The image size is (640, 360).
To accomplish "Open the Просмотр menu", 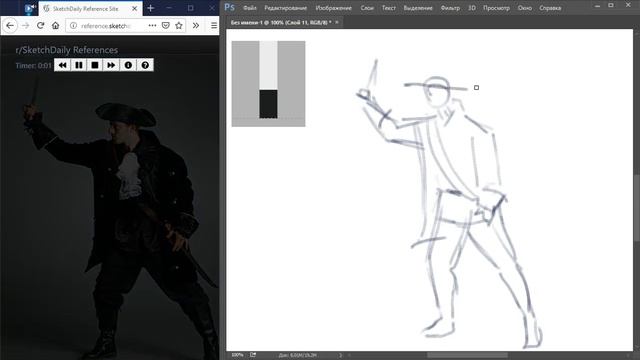I will click(496, 8).
